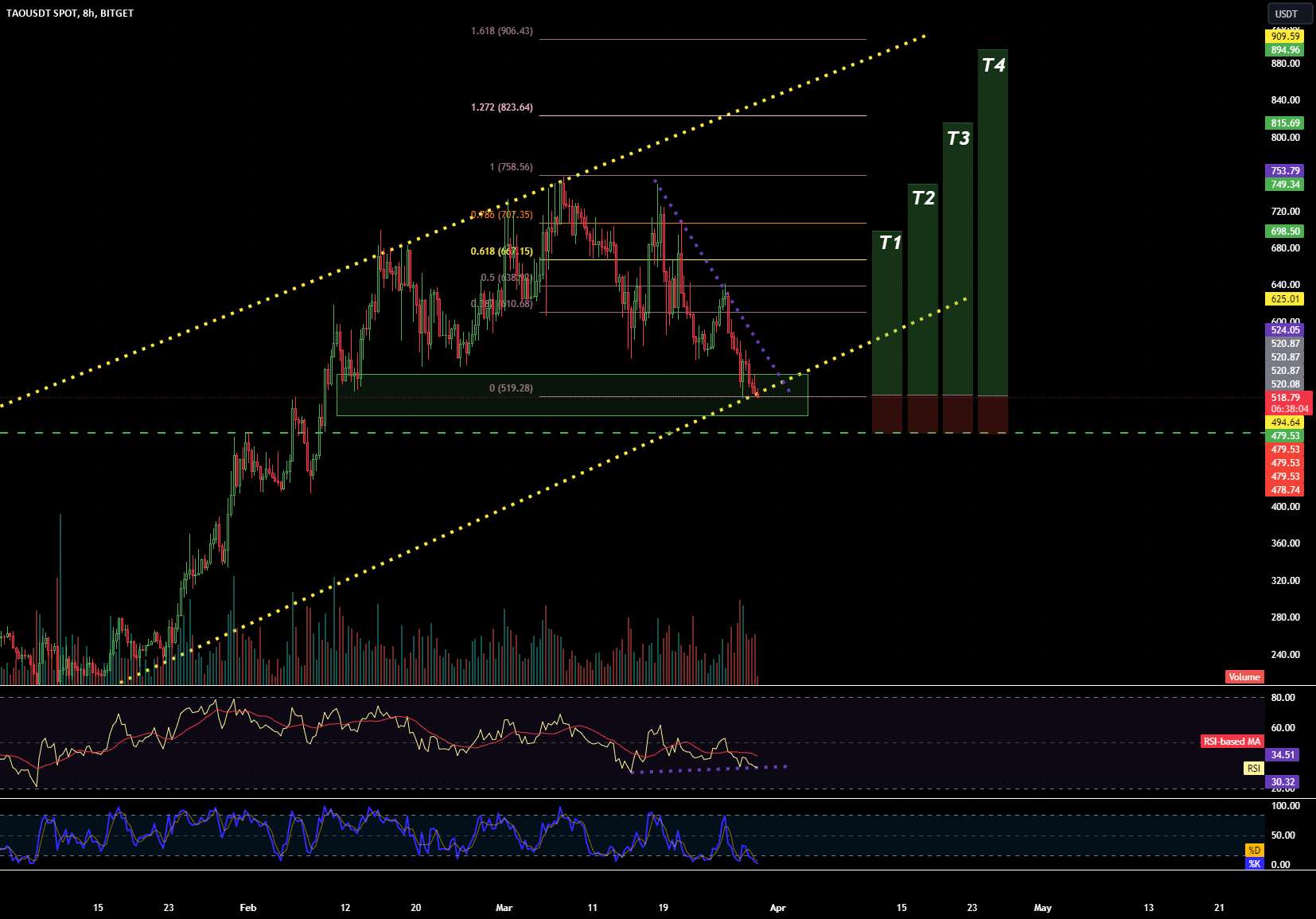Click the yellow RSI indicator label

coord(1254,769)
